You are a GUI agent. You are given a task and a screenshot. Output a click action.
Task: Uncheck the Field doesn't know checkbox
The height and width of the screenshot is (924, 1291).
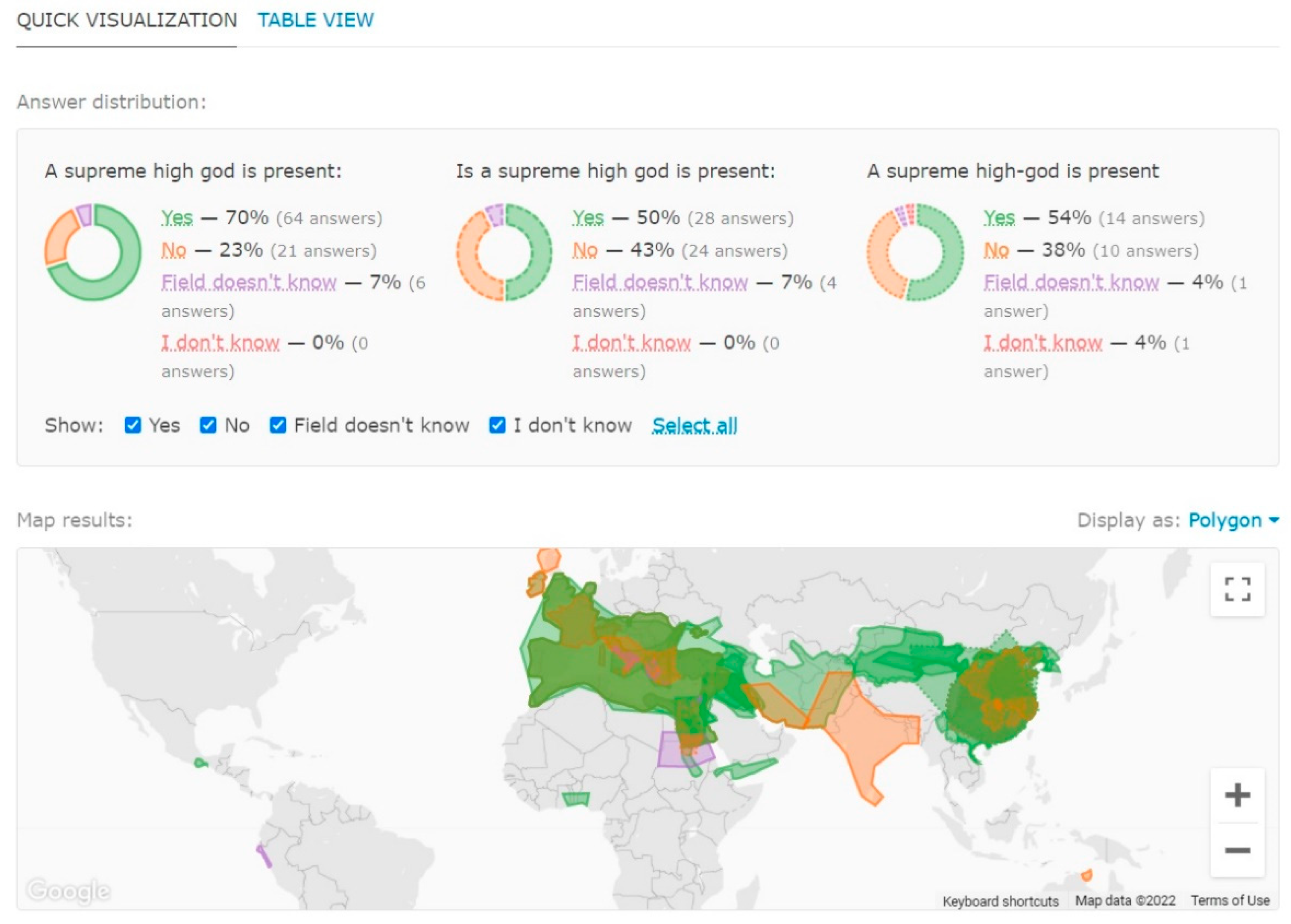point(278,425)
